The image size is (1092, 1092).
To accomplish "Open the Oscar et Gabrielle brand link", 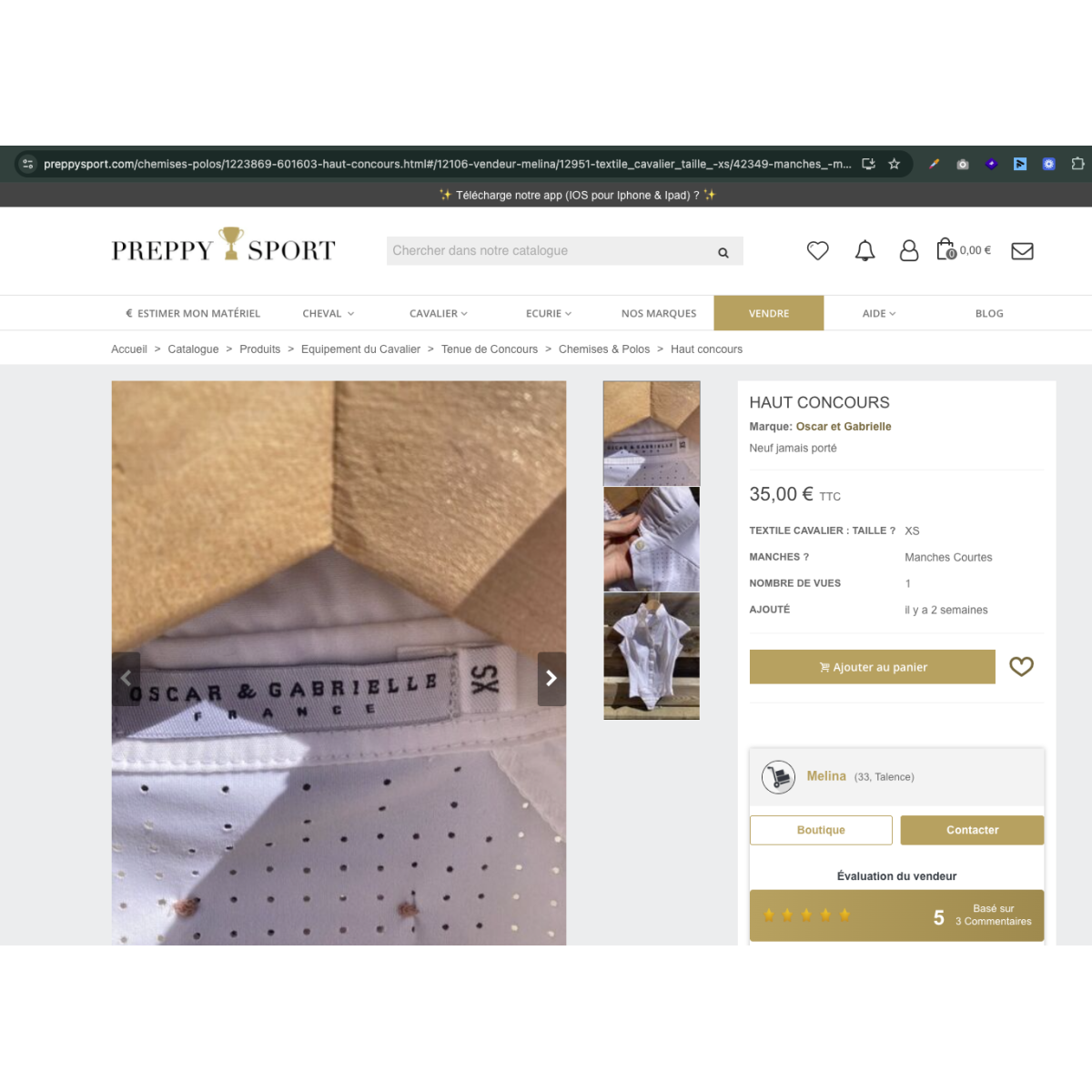I will (844, 427).
